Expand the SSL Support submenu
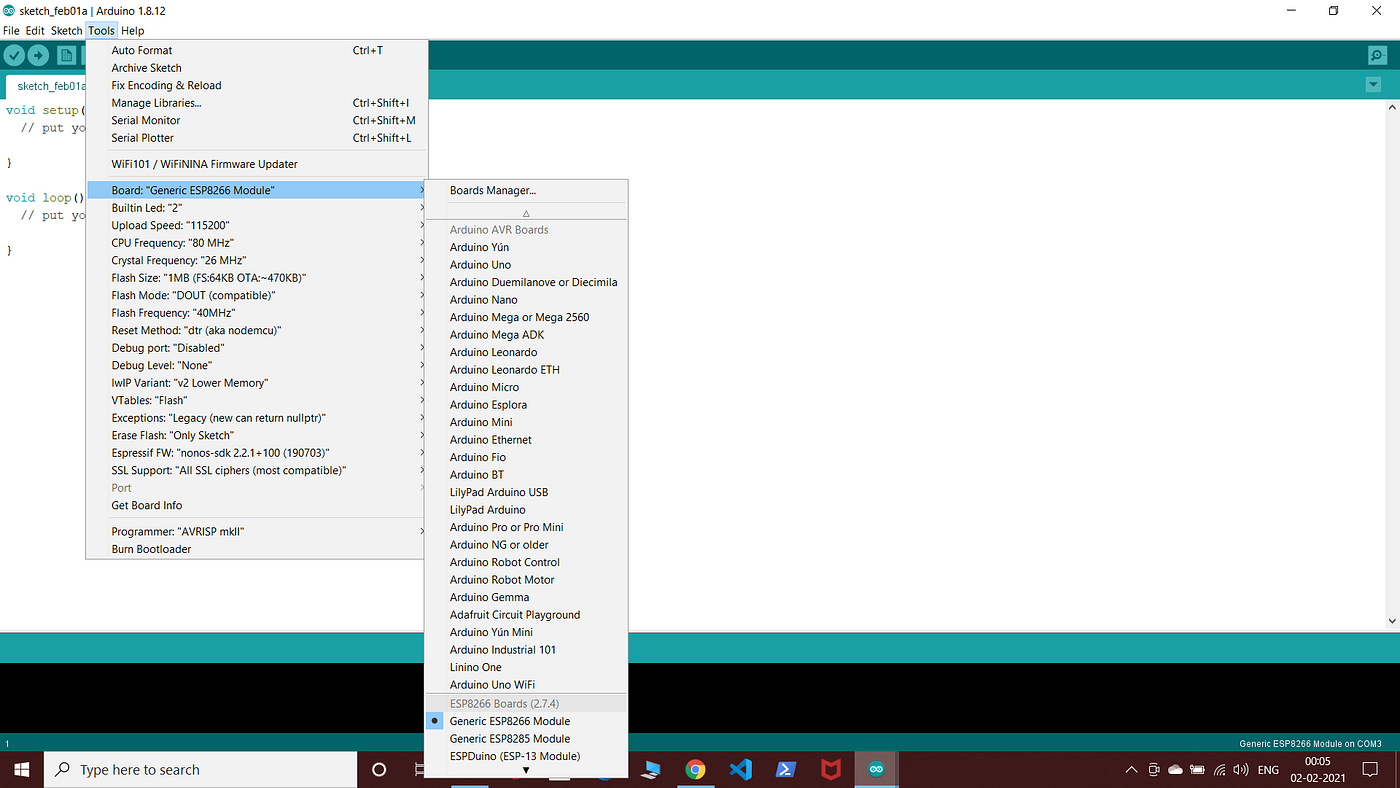This screenshot has height=788, width=1400. point(256,470)
